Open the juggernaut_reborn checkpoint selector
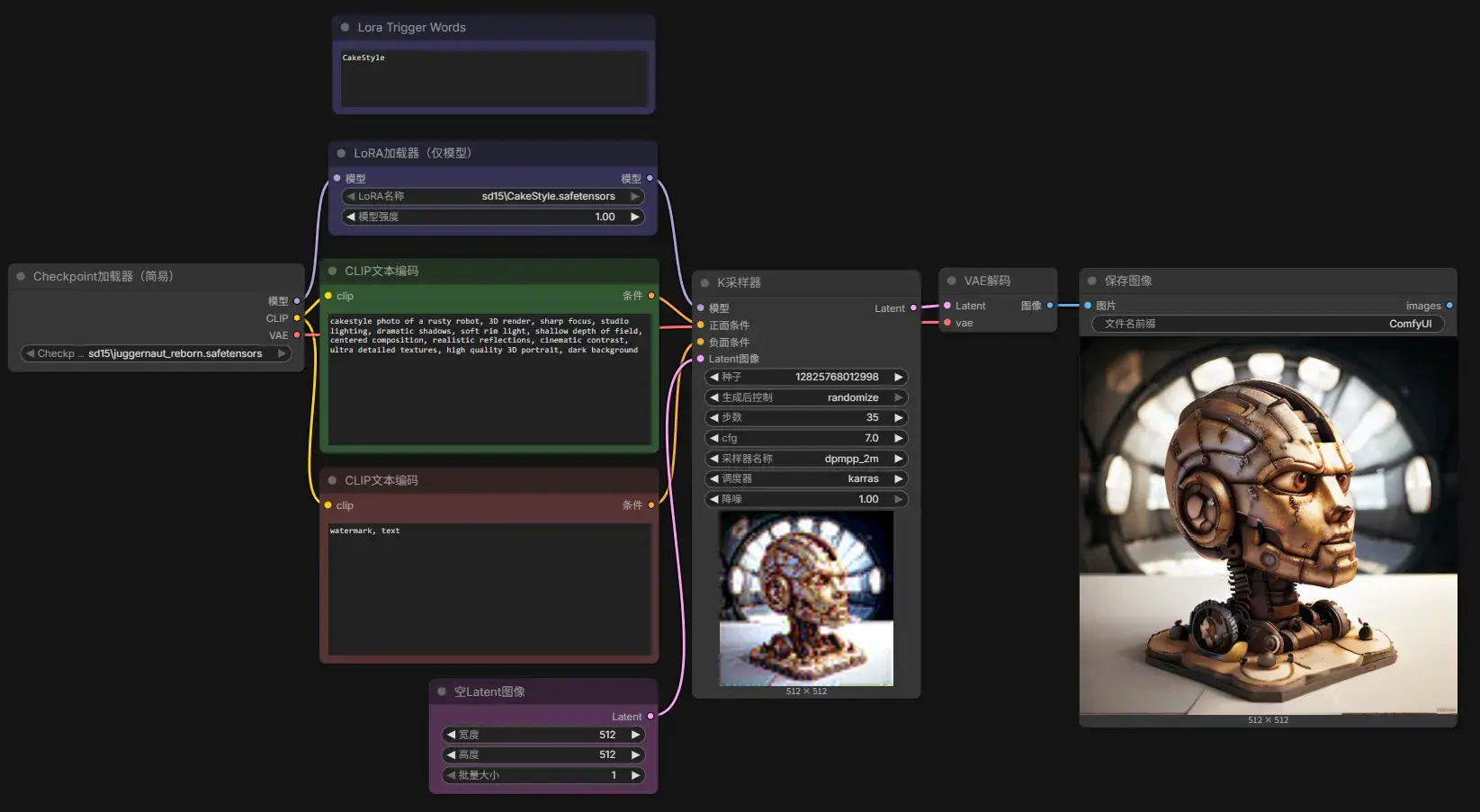Screen dimensions: 1480x812 pyautogui.click(x=156, y=353)
